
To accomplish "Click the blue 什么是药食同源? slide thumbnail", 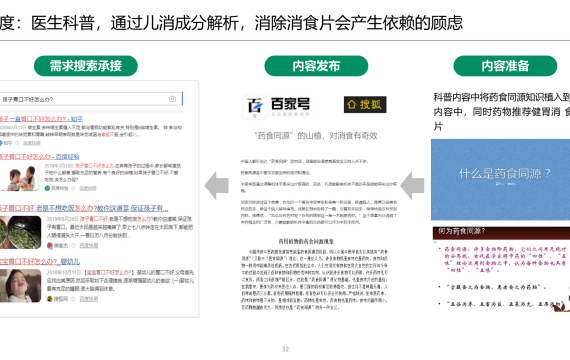I will 501,180.
